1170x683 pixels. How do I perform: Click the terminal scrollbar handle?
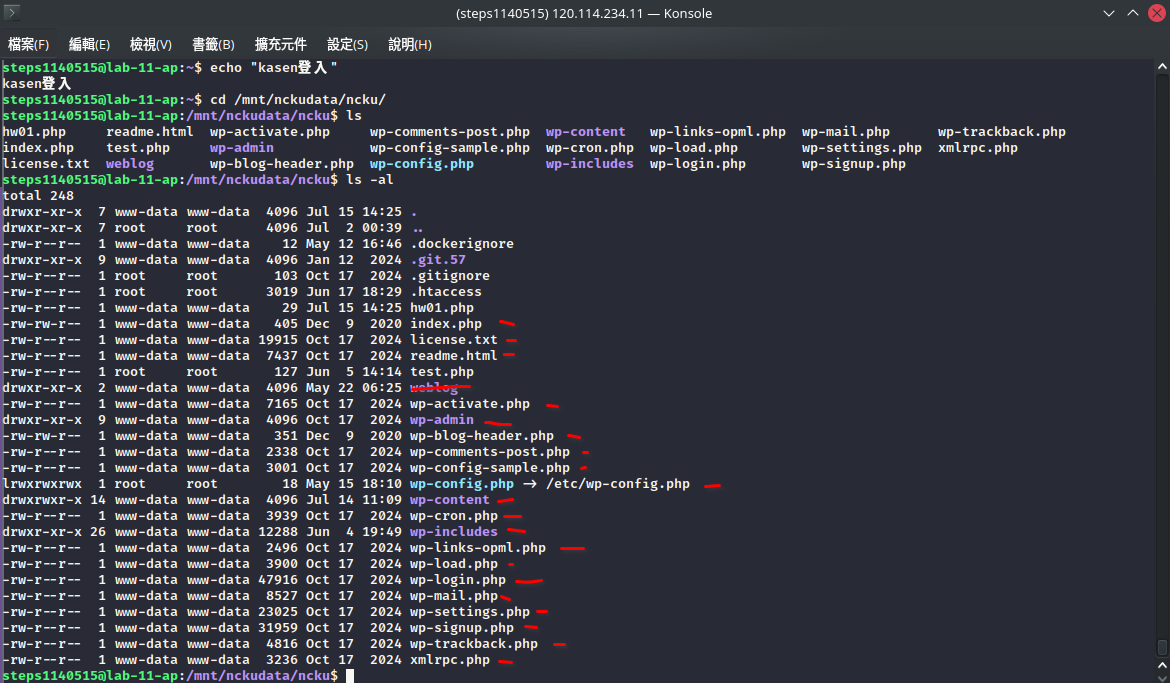(x=1162, y=648)
